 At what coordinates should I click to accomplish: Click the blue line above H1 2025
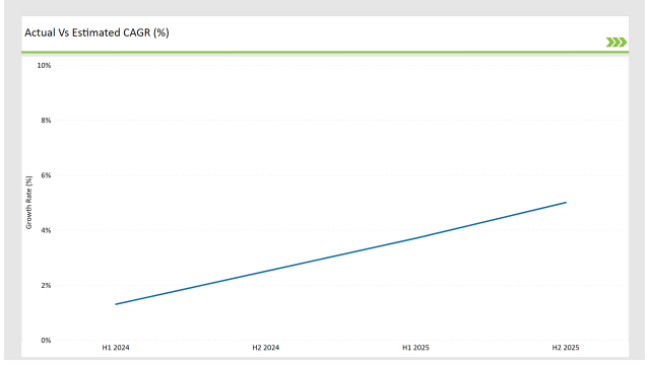coord(416,238)
